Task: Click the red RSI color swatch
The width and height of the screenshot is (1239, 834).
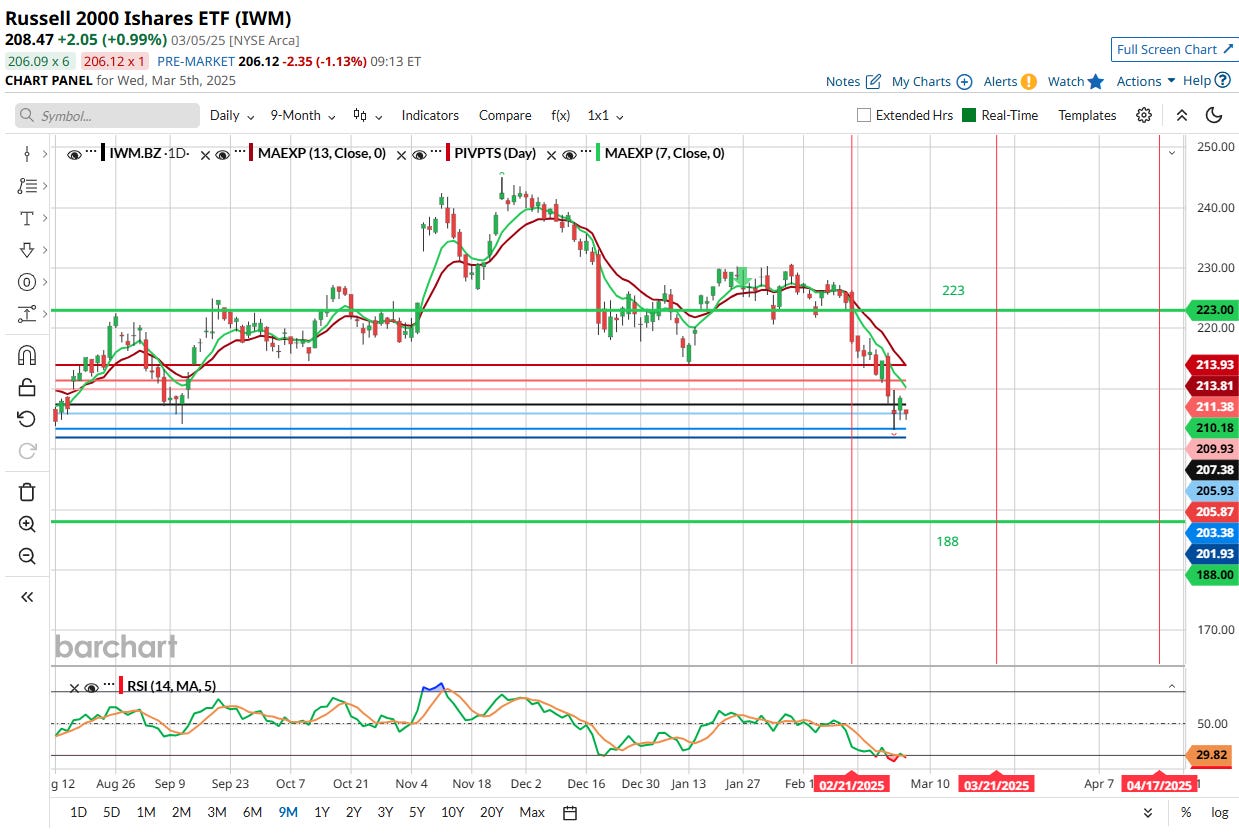Action: pyautogui.click(x=120, y=687)
